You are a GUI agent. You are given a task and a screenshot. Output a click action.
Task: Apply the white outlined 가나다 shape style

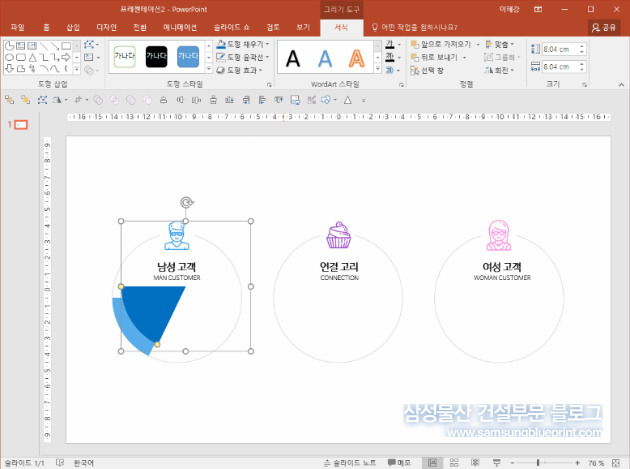[125, 56]
